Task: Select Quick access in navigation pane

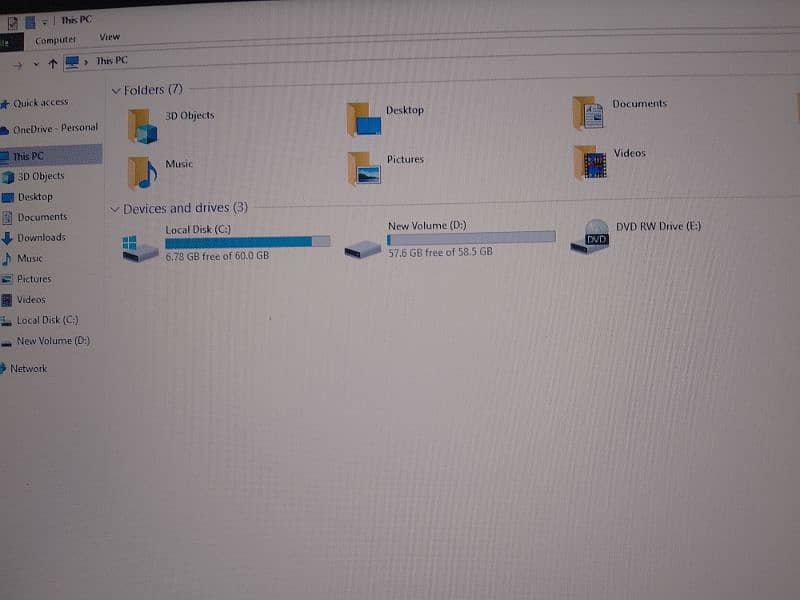Action: click(x=40, y=103)
